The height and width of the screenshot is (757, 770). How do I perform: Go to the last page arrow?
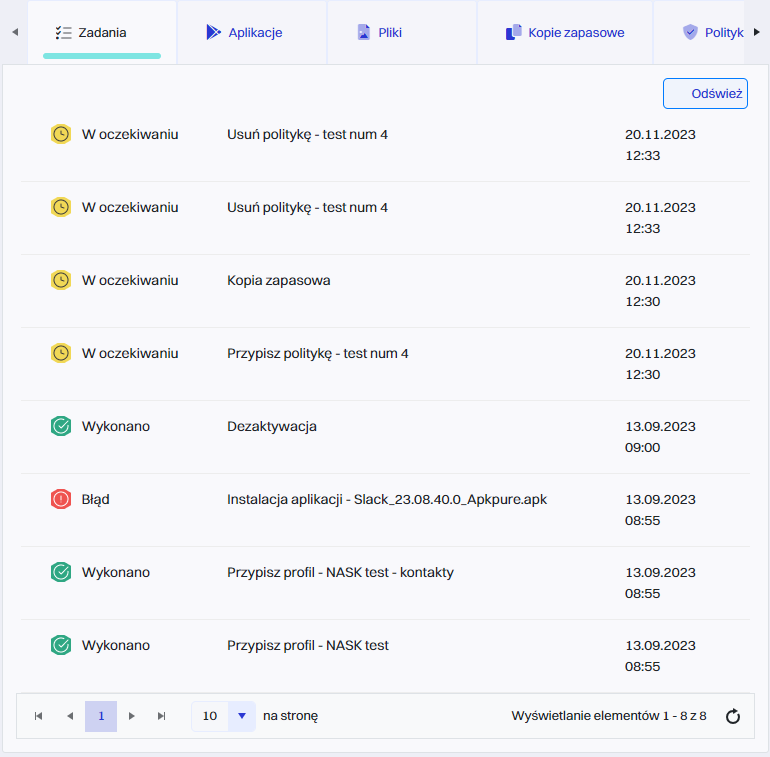pos(161,716)
